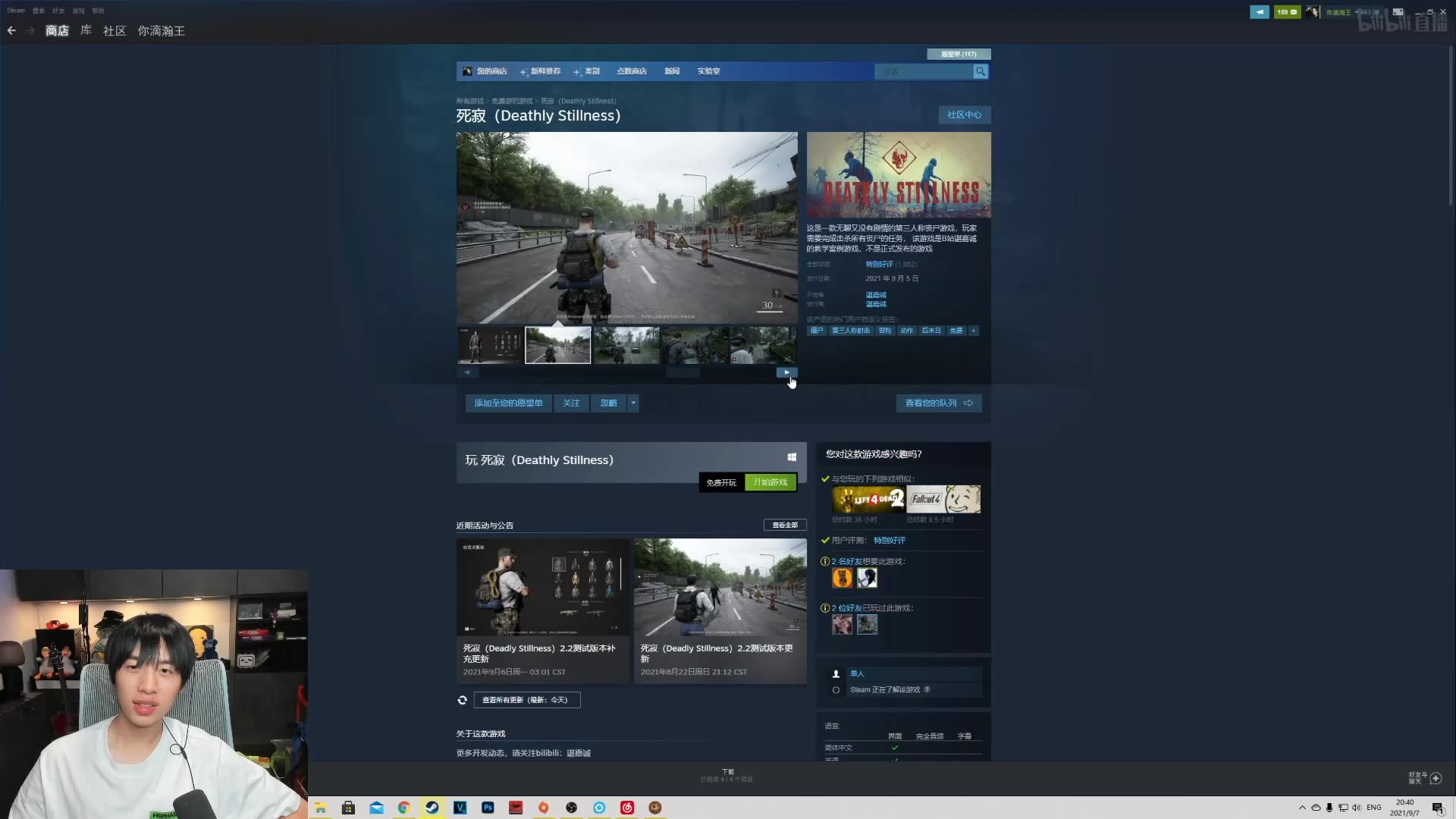Click the Windows platform icon

point(792,457)
